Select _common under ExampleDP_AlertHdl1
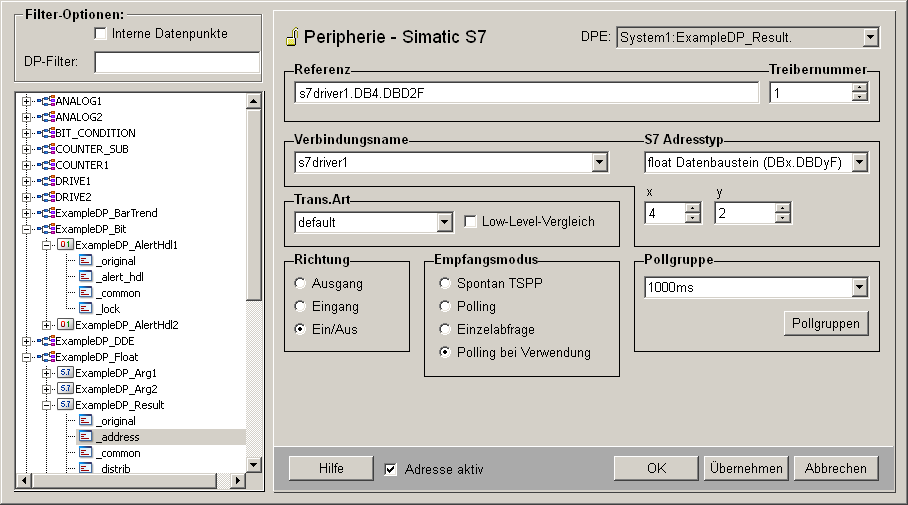 (x=120, y=293)
